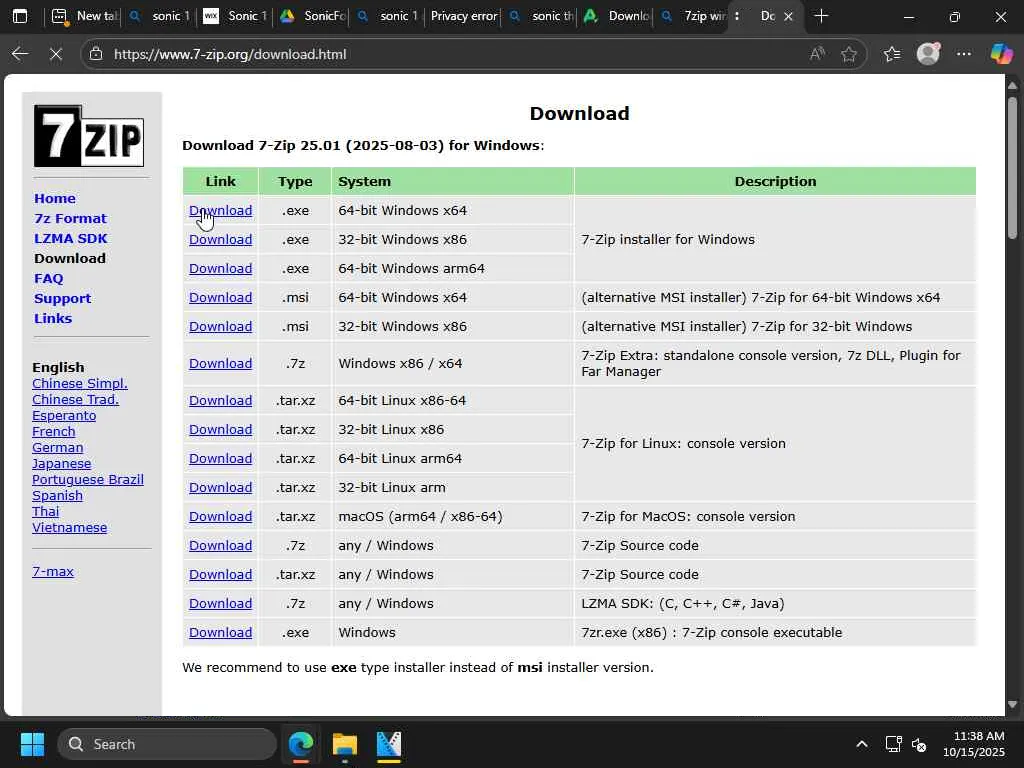Download 7zr.exe console executable
Image resolution: width=1024 pixels, height=768 pixels.
point(221,632)
